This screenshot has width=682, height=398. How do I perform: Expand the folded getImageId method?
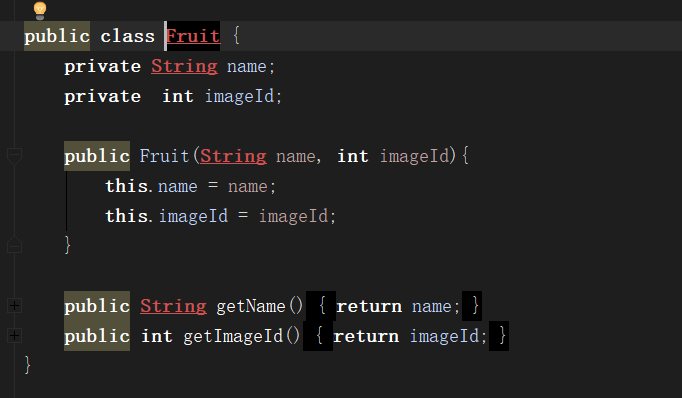14,336
